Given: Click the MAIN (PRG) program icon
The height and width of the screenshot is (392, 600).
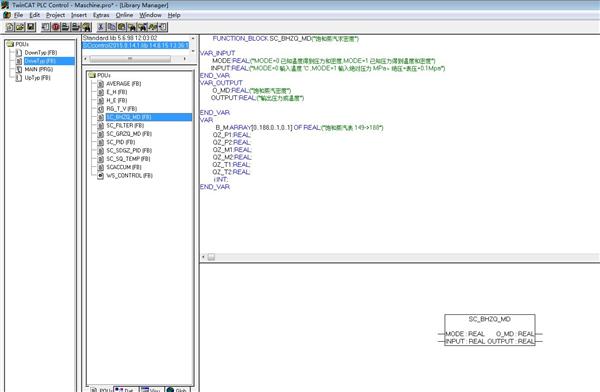Looking at the screenshot, I should (x=18, y=69).
